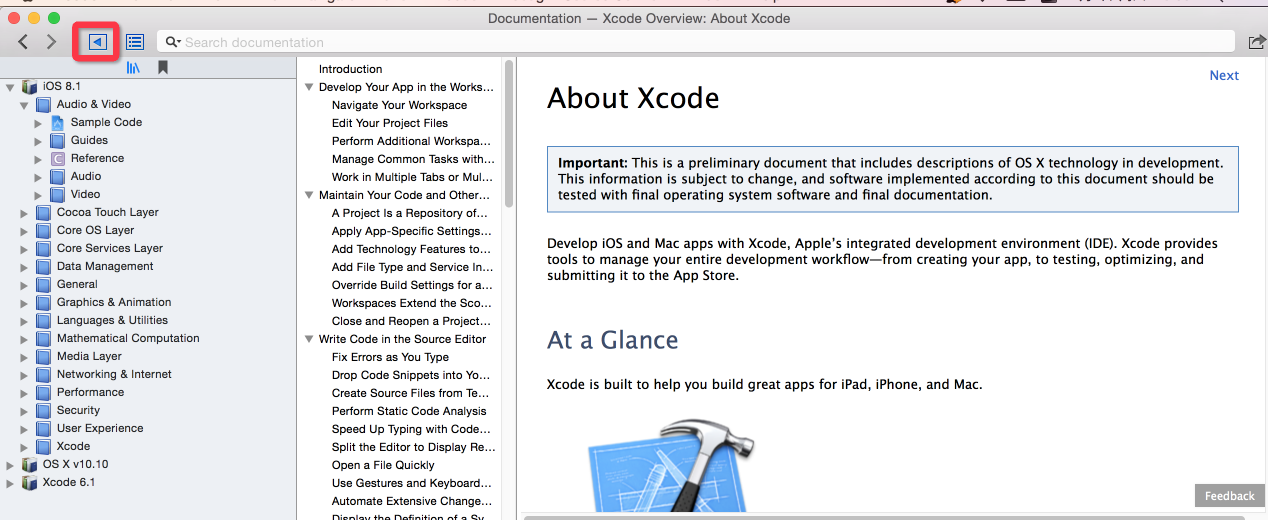This screenshot has width=1268, height=520.
Task: Collapse the Write Code in the Source Editor section
Action: click(309, 339)
